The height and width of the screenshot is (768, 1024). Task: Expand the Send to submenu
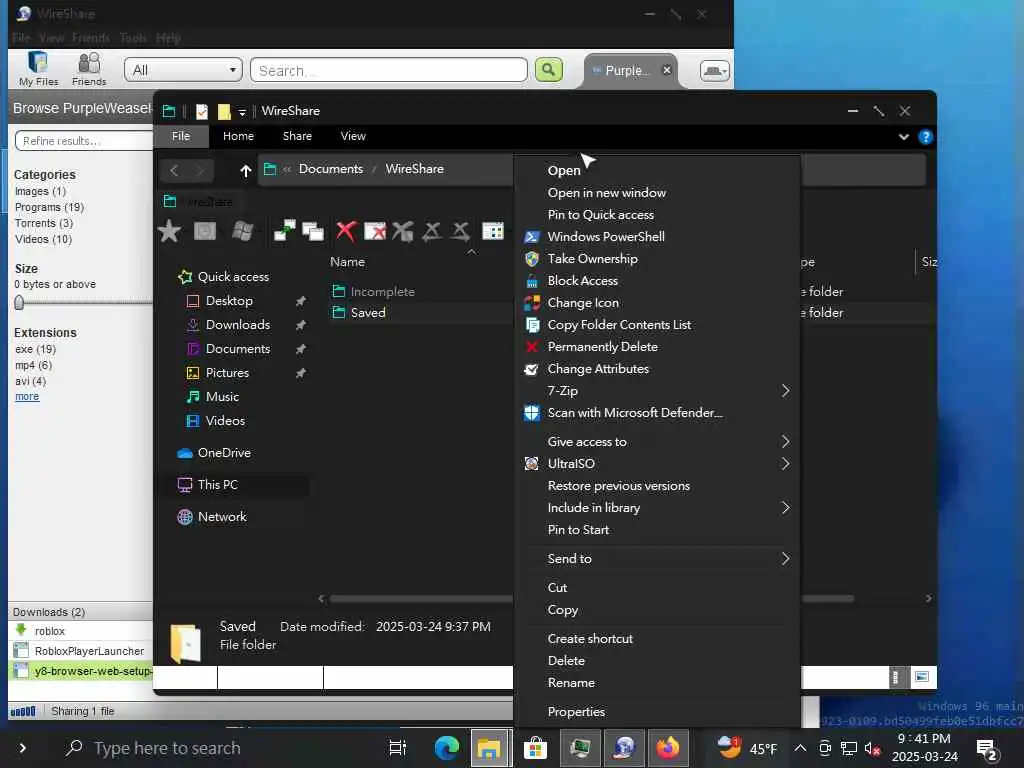pos(785,558)
